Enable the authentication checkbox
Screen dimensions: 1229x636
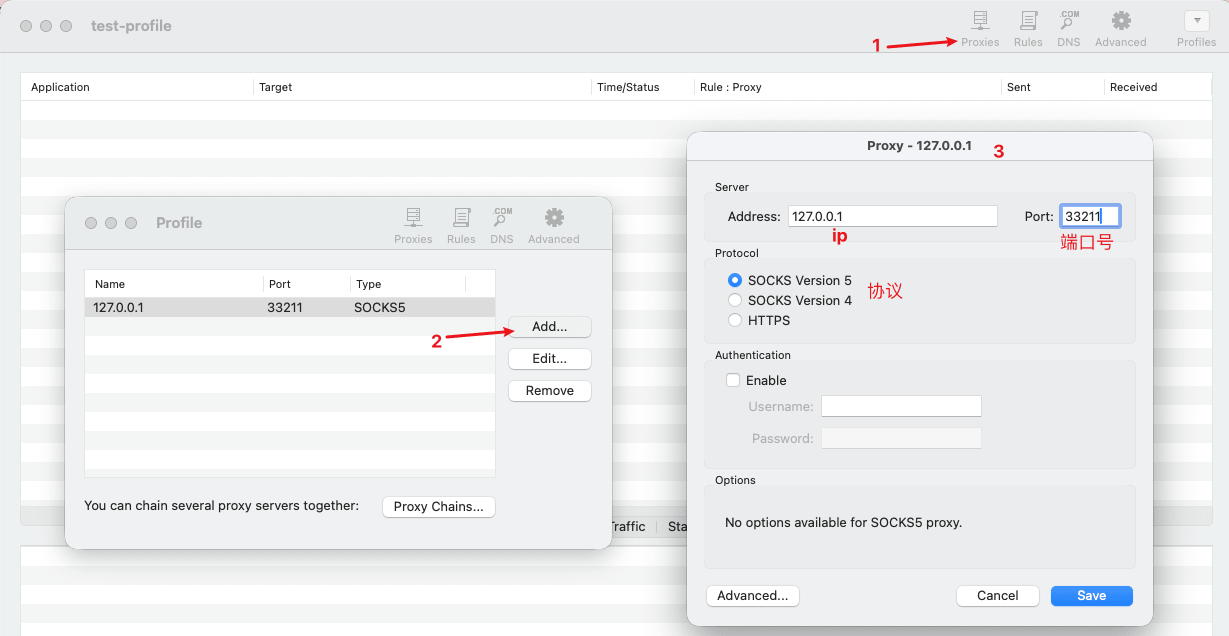733,380
